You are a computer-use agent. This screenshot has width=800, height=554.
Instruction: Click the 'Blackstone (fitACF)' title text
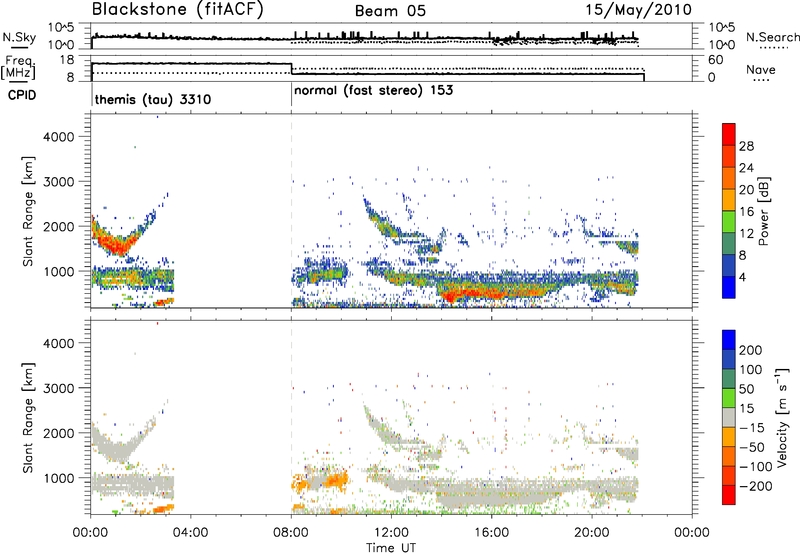(x=178, y=10)
